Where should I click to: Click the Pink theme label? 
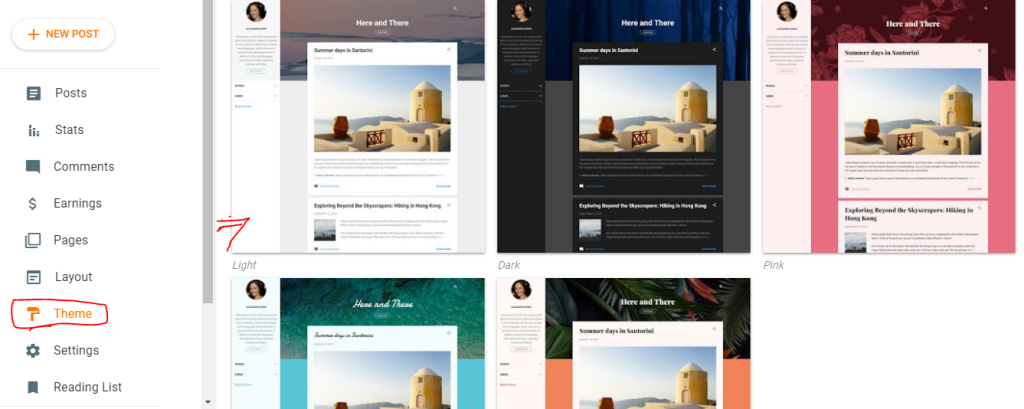tap(773, 265)
